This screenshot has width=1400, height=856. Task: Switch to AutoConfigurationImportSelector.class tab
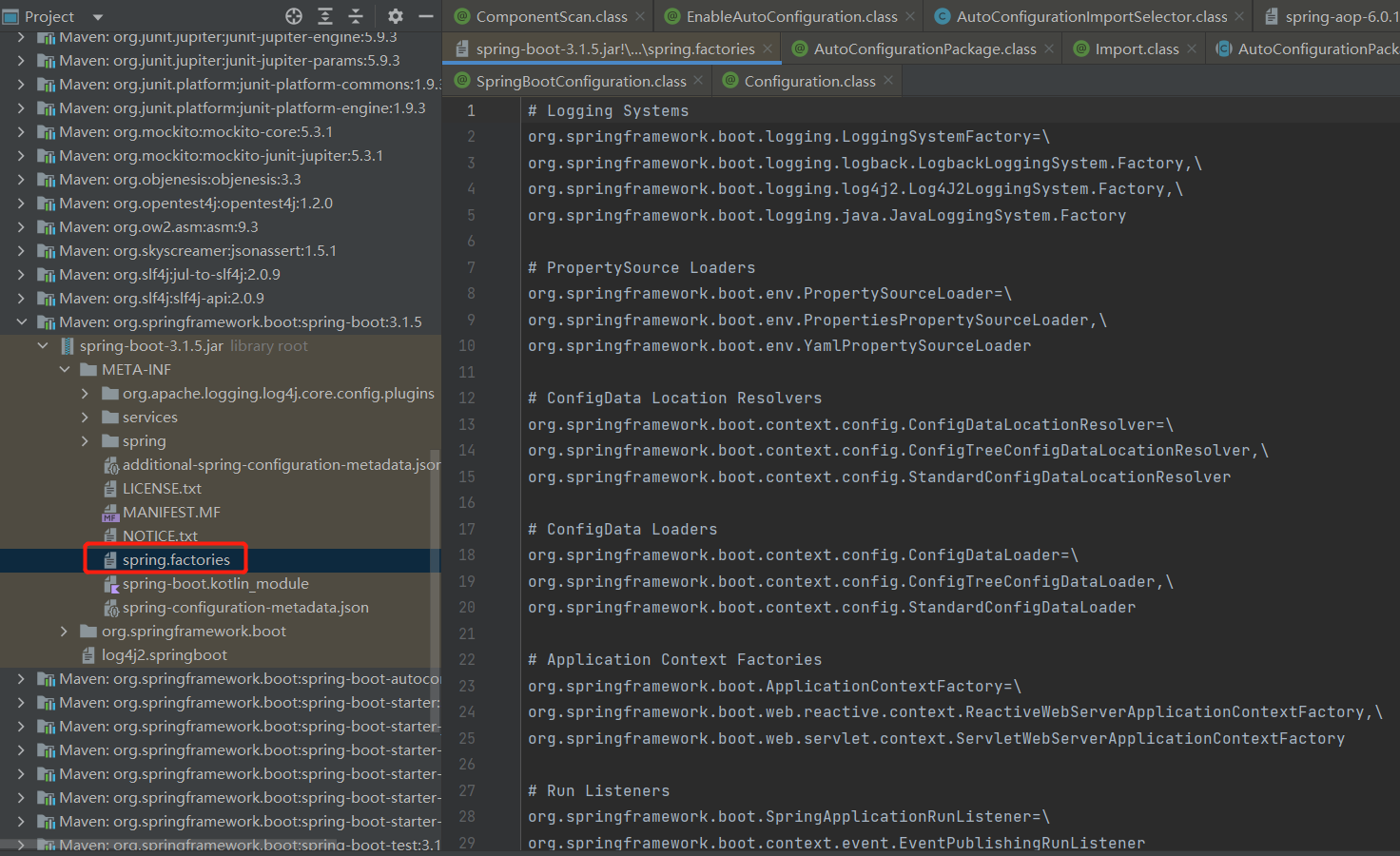tap(1092, 16)
